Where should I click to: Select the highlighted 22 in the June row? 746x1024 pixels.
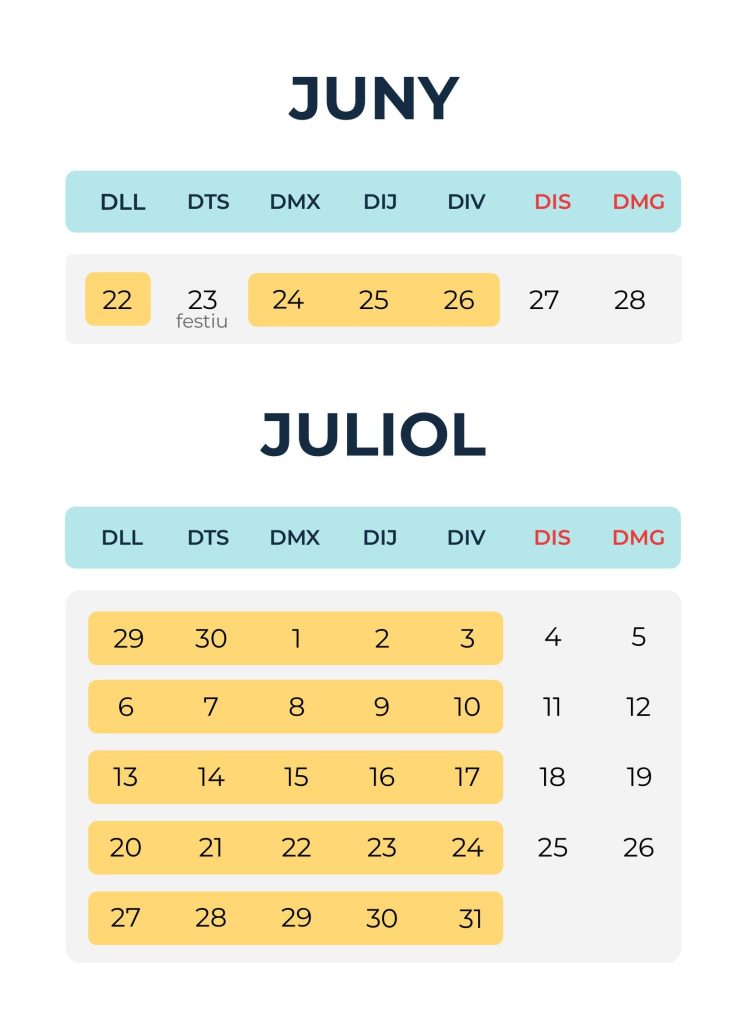[x=118, y=299]
